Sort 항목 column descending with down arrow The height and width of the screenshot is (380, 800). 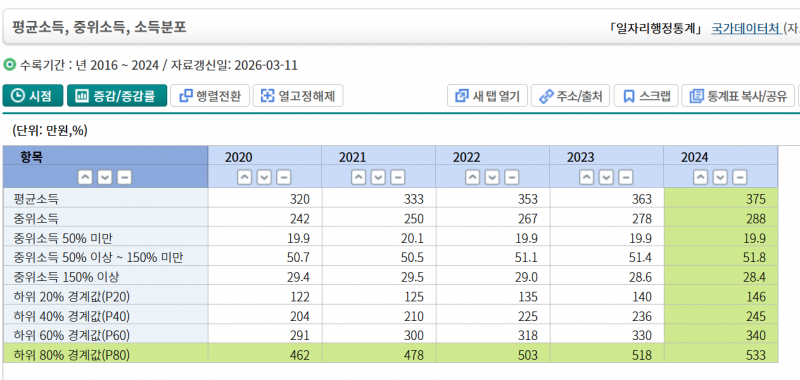point(105,178)
